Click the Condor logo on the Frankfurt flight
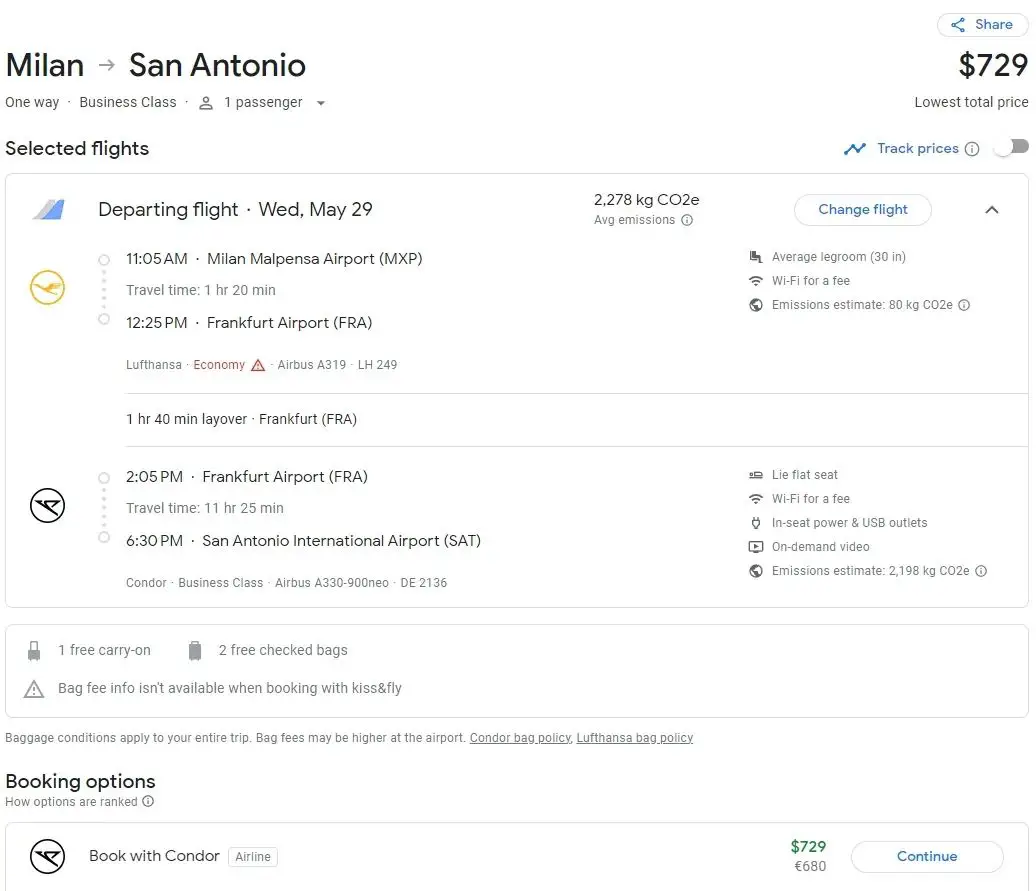The height and width of the screenshot is (891, 1036). pyautogui.click(x=47, y=508)
